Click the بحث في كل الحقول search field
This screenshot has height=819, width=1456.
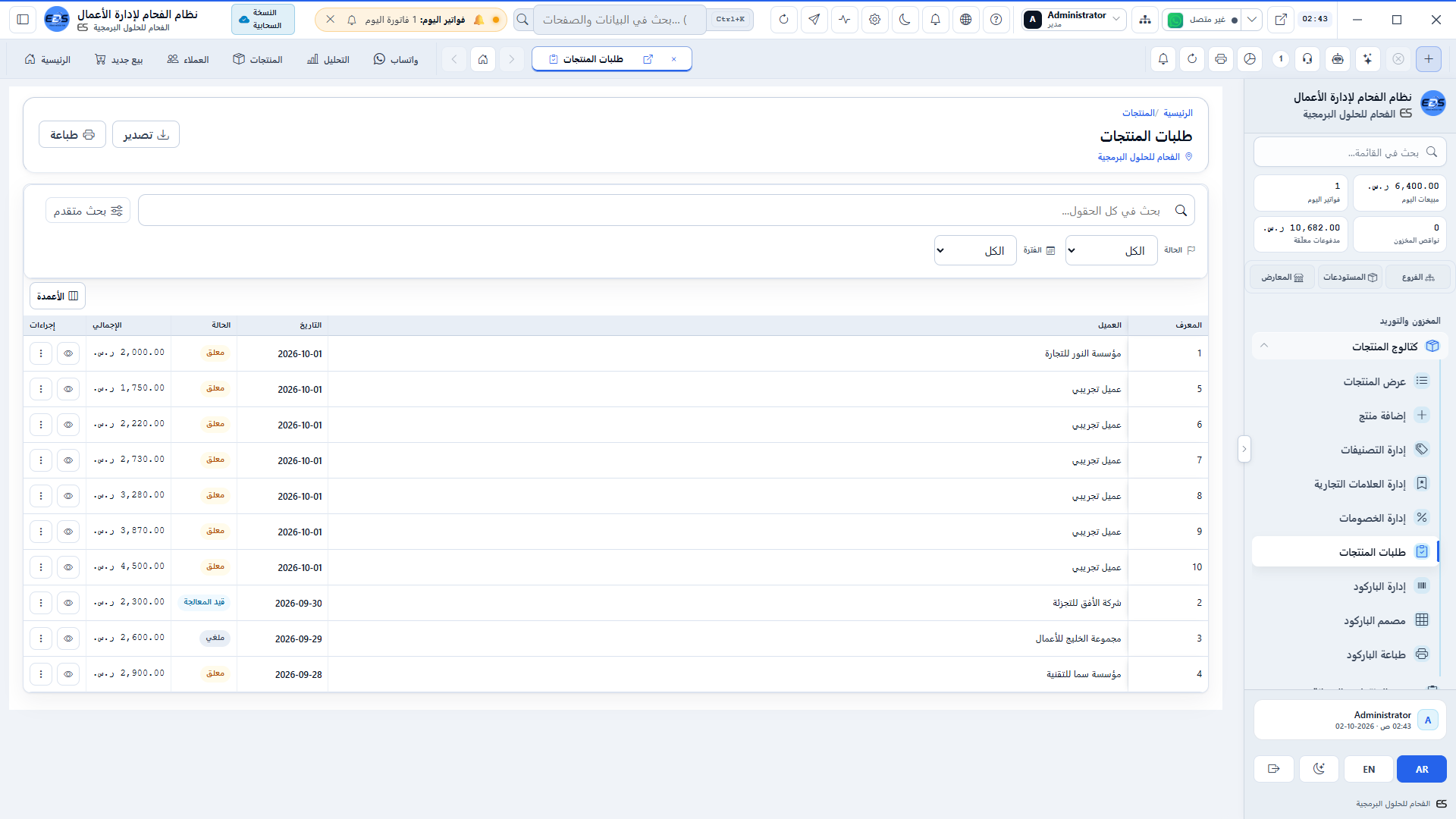point(666,211)
